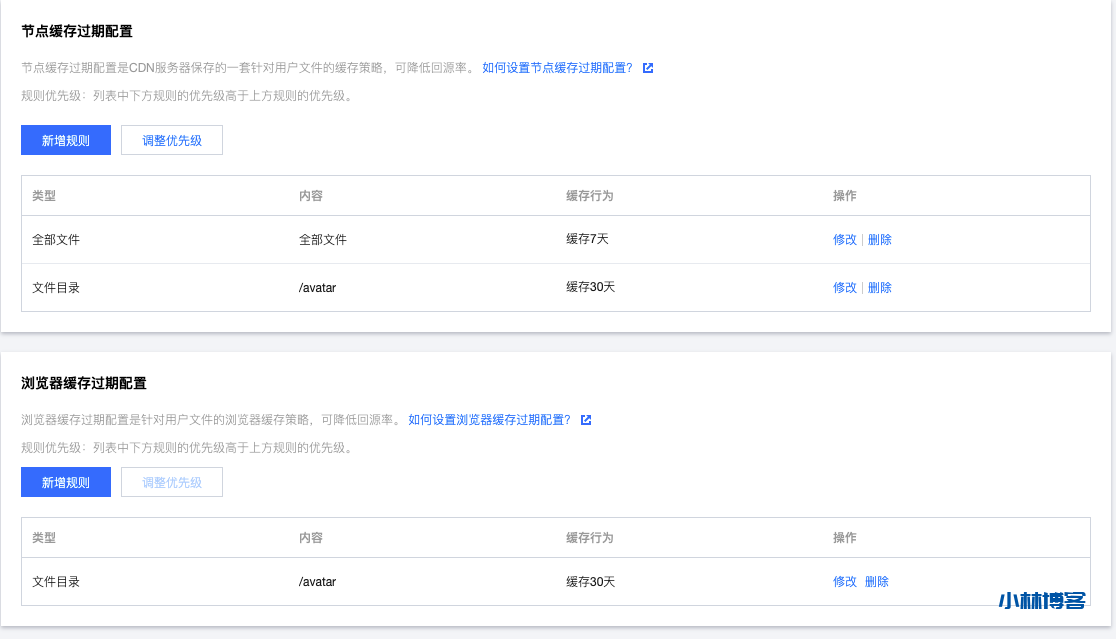Click the disabled 调整优先级 in browser cache section
This screenshot has width=1116, height=639.
click(171, 482)
